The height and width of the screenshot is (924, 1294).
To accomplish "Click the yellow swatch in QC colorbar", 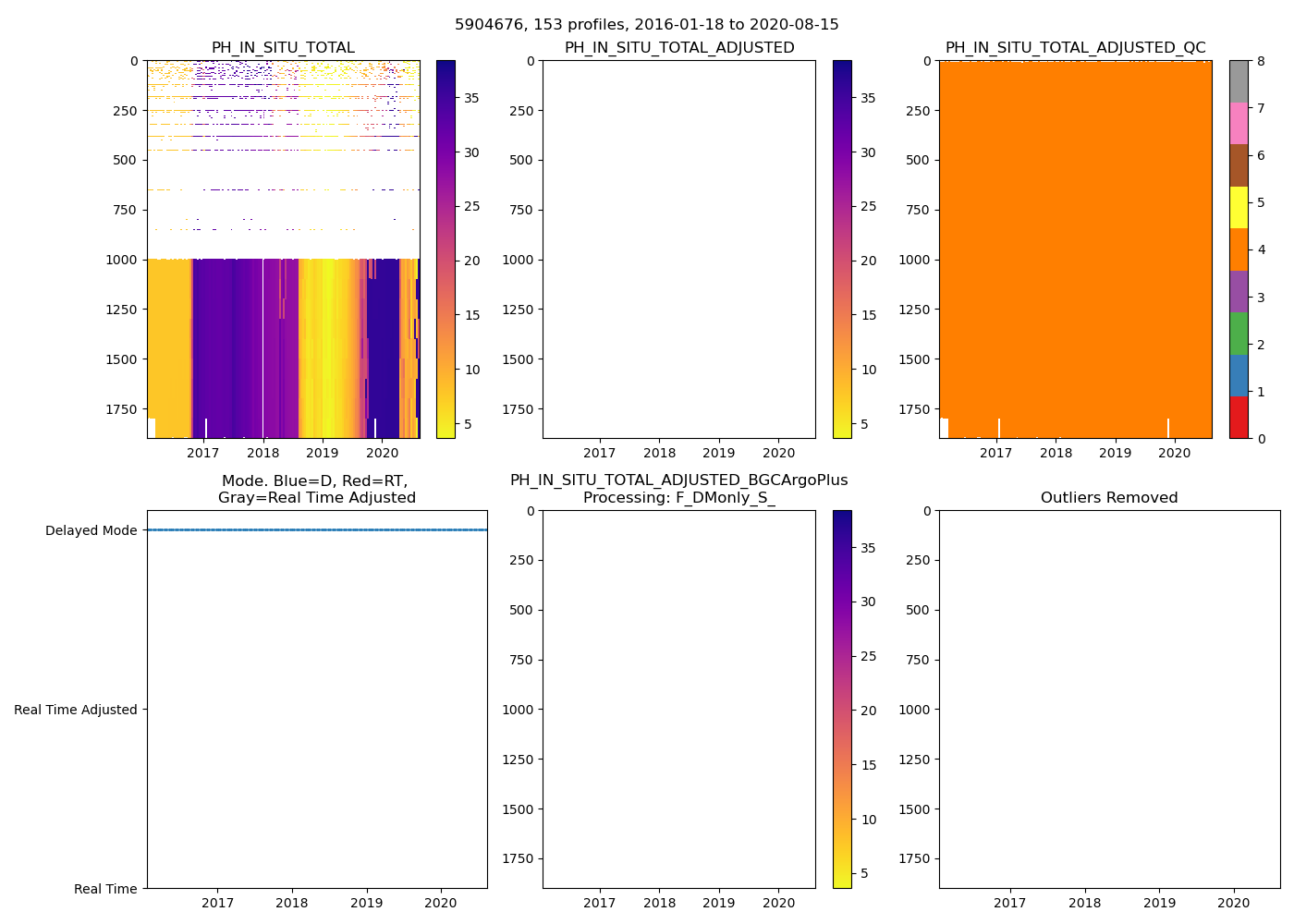I will (x=1239, y=207).
